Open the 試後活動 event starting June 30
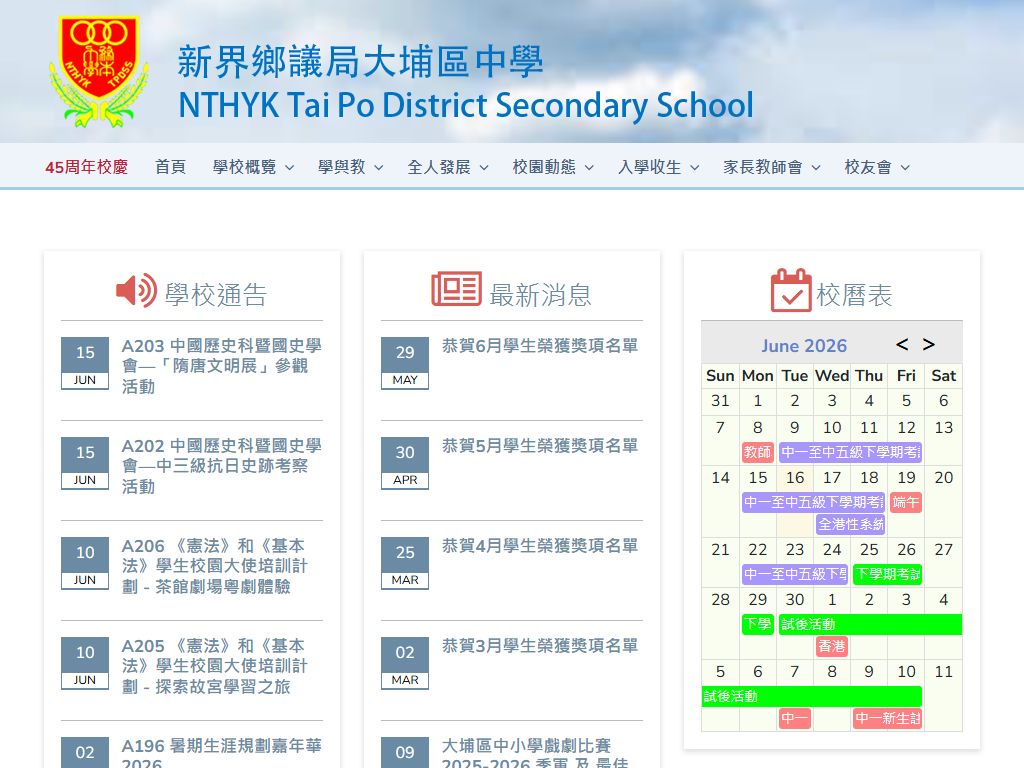Screen dimensions: 1024x768 click(871, 624)
